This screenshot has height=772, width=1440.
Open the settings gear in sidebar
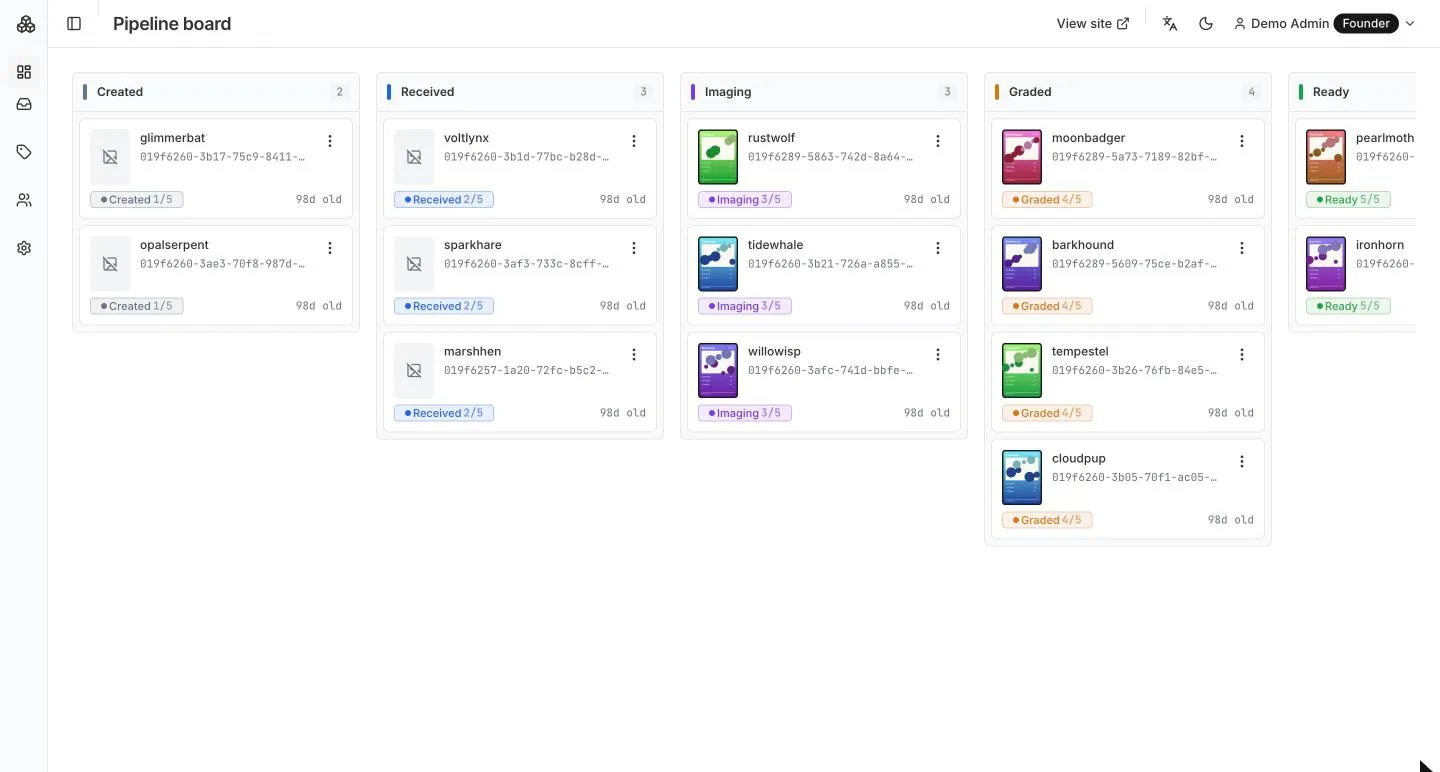pyautogui.click(x=24, y=248)
